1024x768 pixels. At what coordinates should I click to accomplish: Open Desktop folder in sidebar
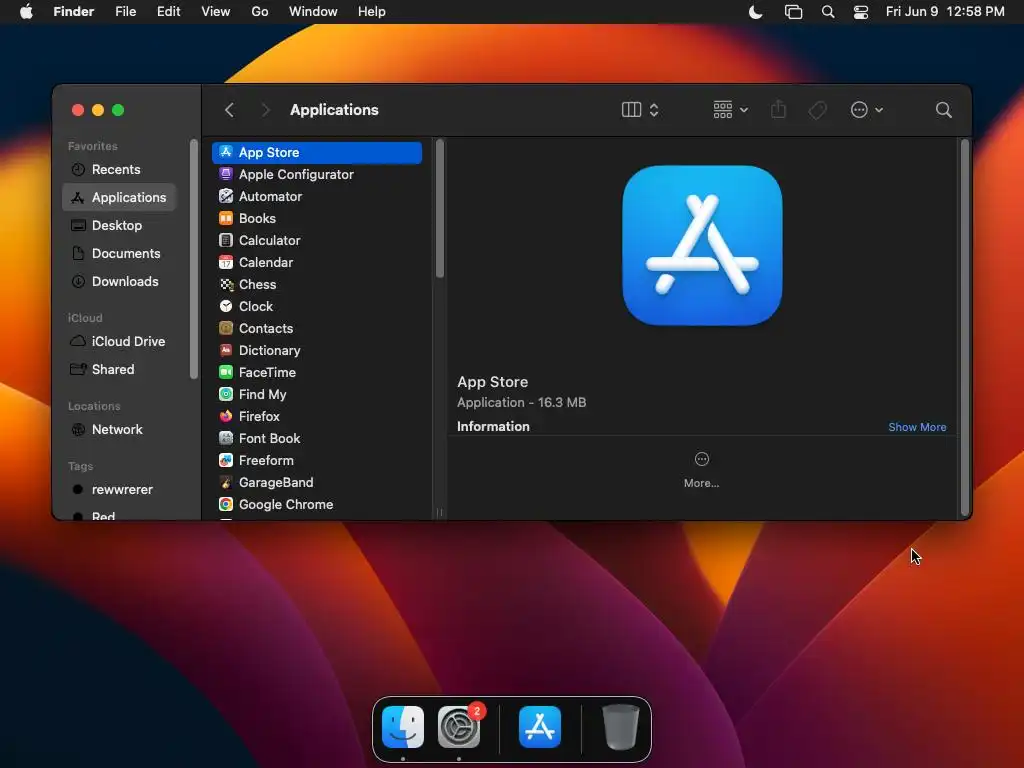[120, 225]
